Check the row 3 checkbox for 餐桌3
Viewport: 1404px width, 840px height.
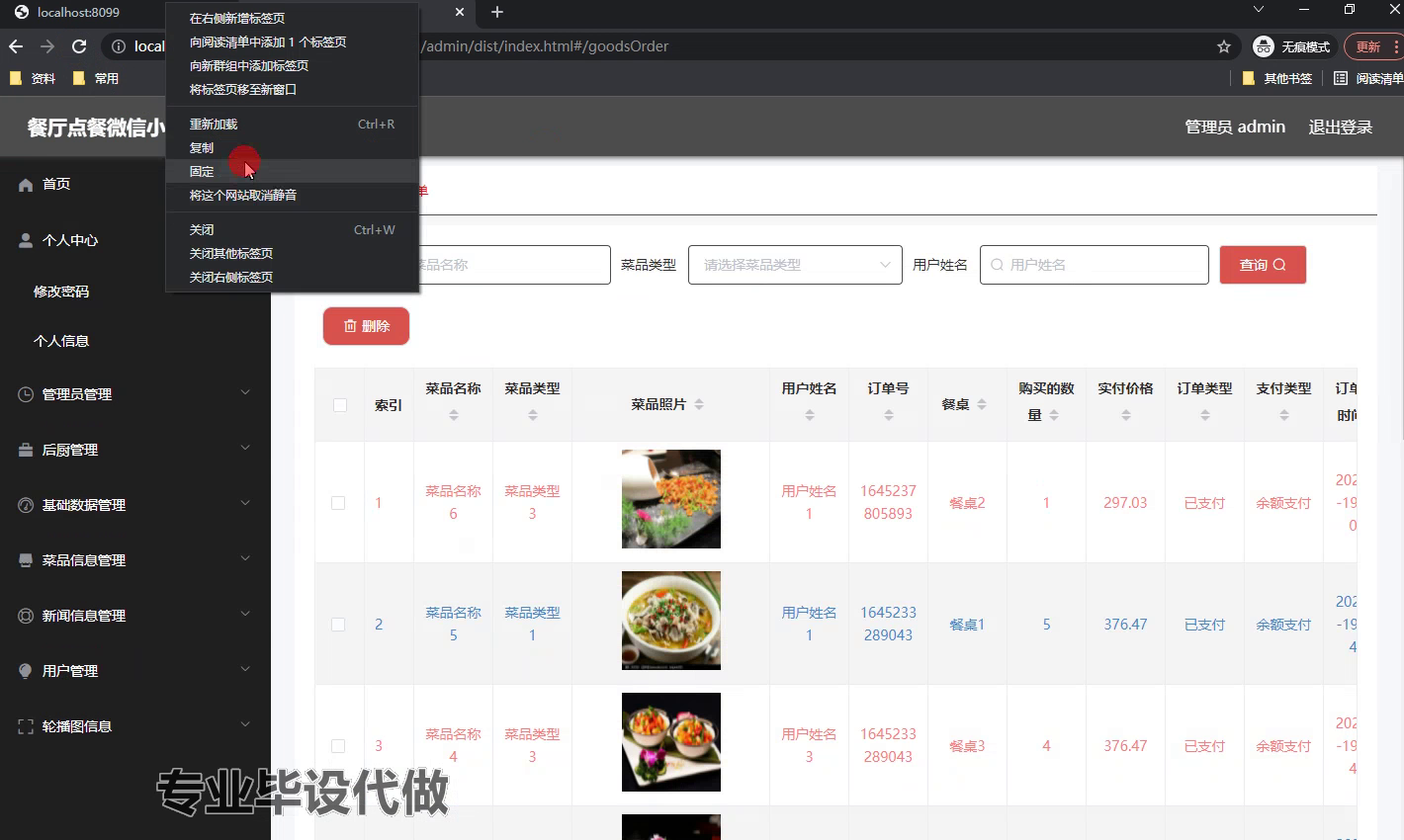tap(338, 746)
